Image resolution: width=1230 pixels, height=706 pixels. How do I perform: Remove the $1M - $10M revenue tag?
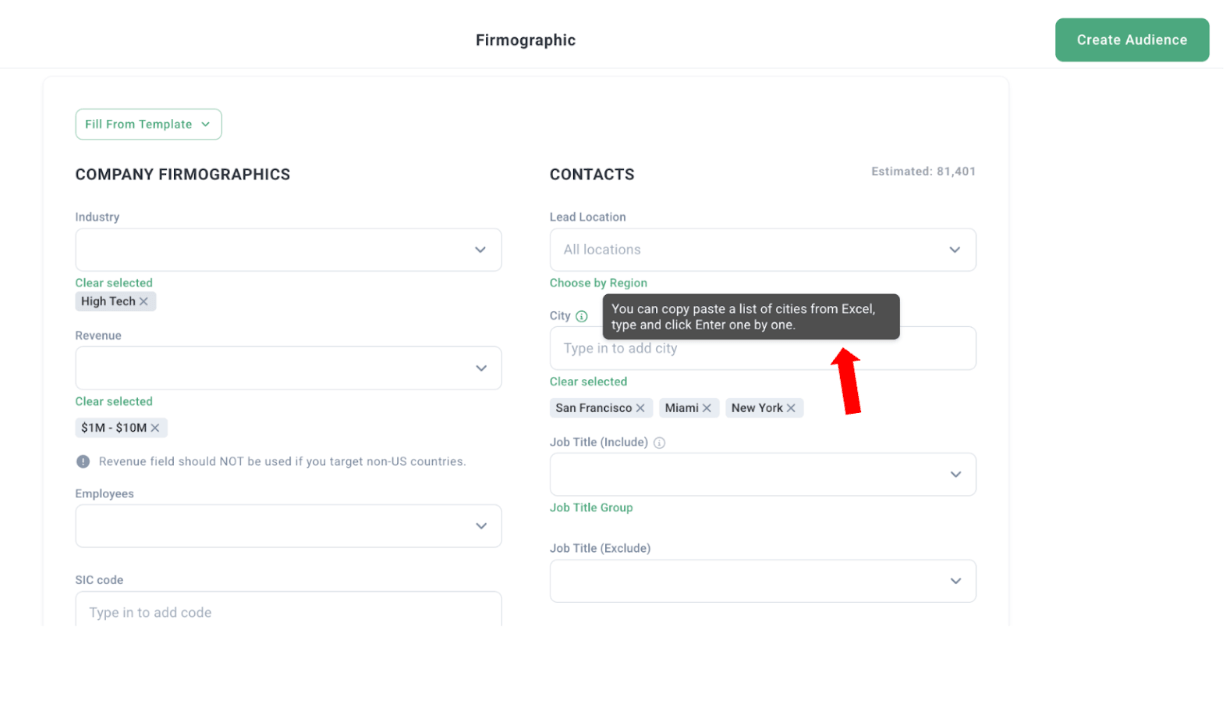coord(155,428)
